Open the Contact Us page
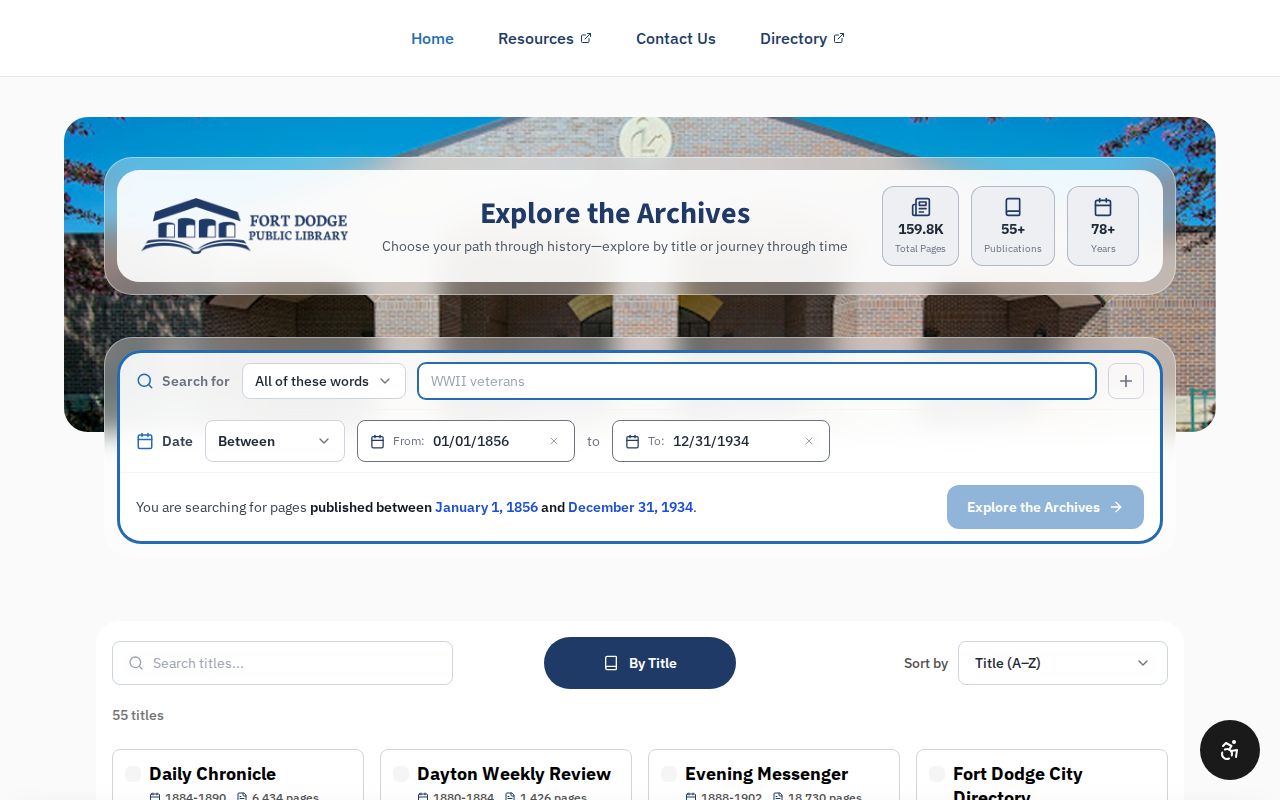This screenshot has height=800, width=1280. point(676,38)
